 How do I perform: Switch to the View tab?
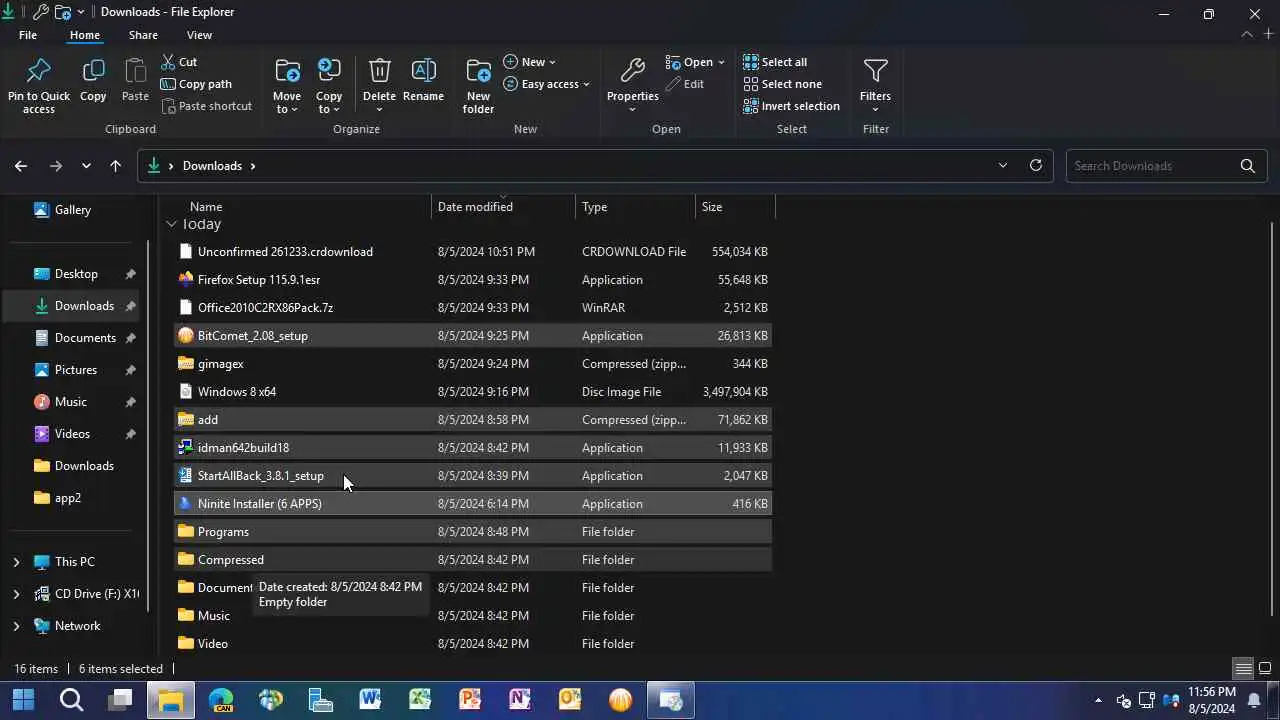point(199,35)
